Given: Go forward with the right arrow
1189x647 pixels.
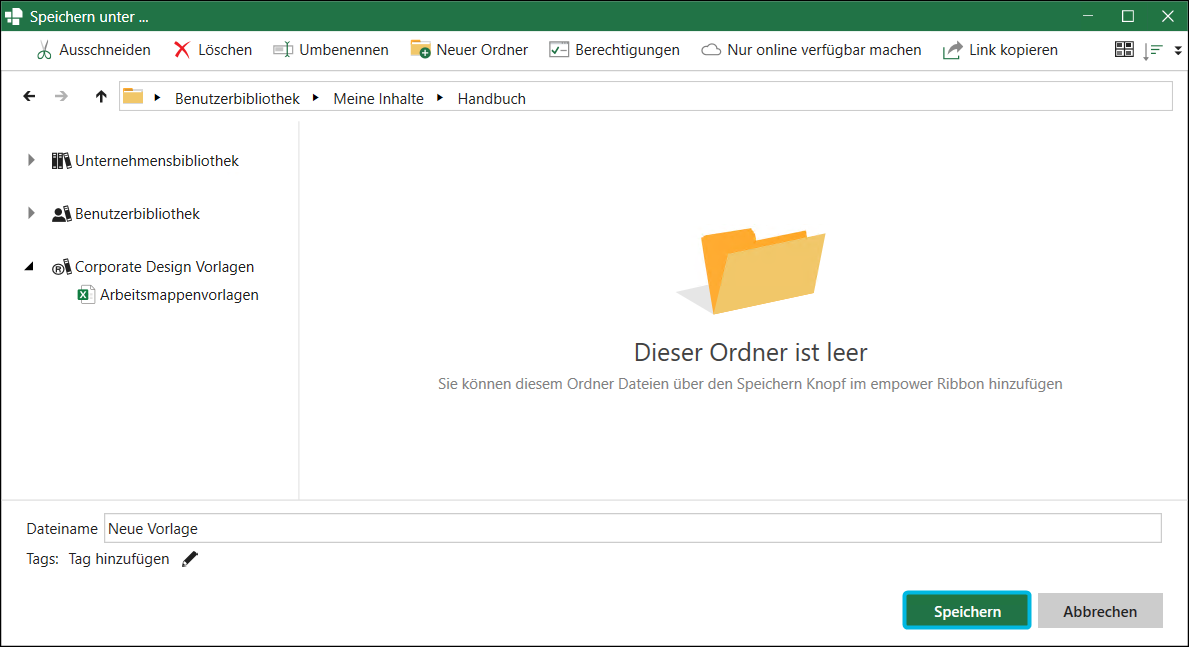Looking at the screenshot, I should [x=61, y=96].
